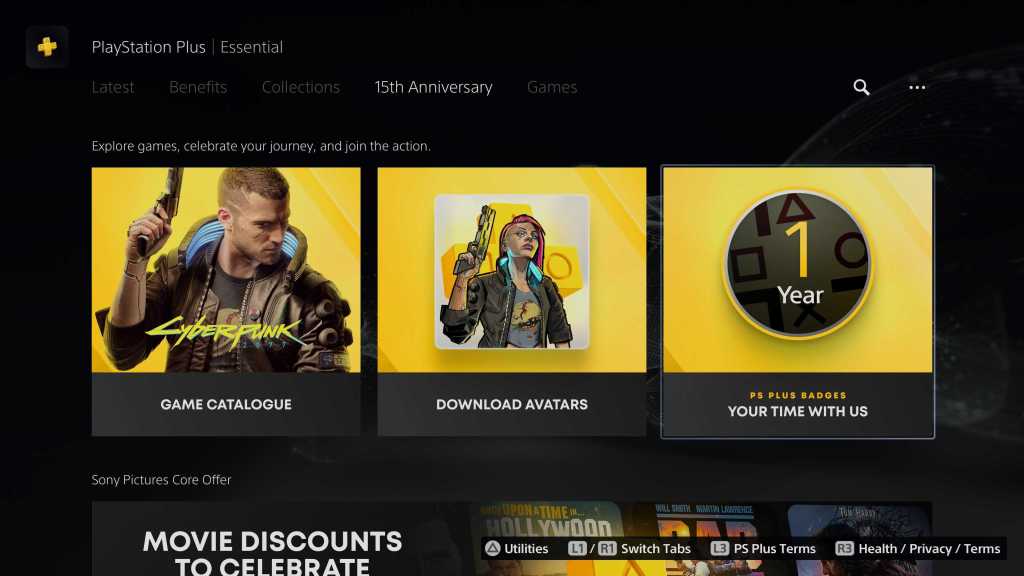Go to the Games tab
1024x576 pixels.
552,87
